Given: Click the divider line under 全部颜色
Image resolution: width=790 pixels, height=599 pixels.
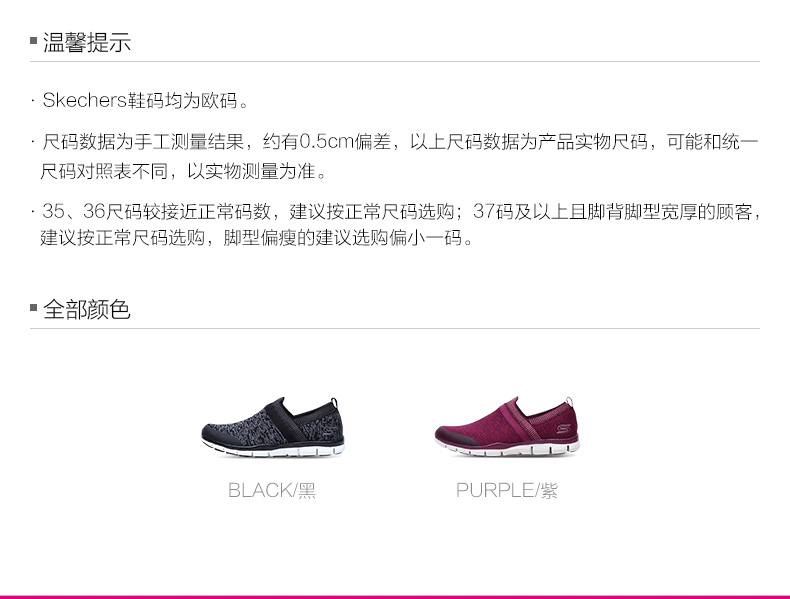Looking at the screenshot, I should click(395, 328).
